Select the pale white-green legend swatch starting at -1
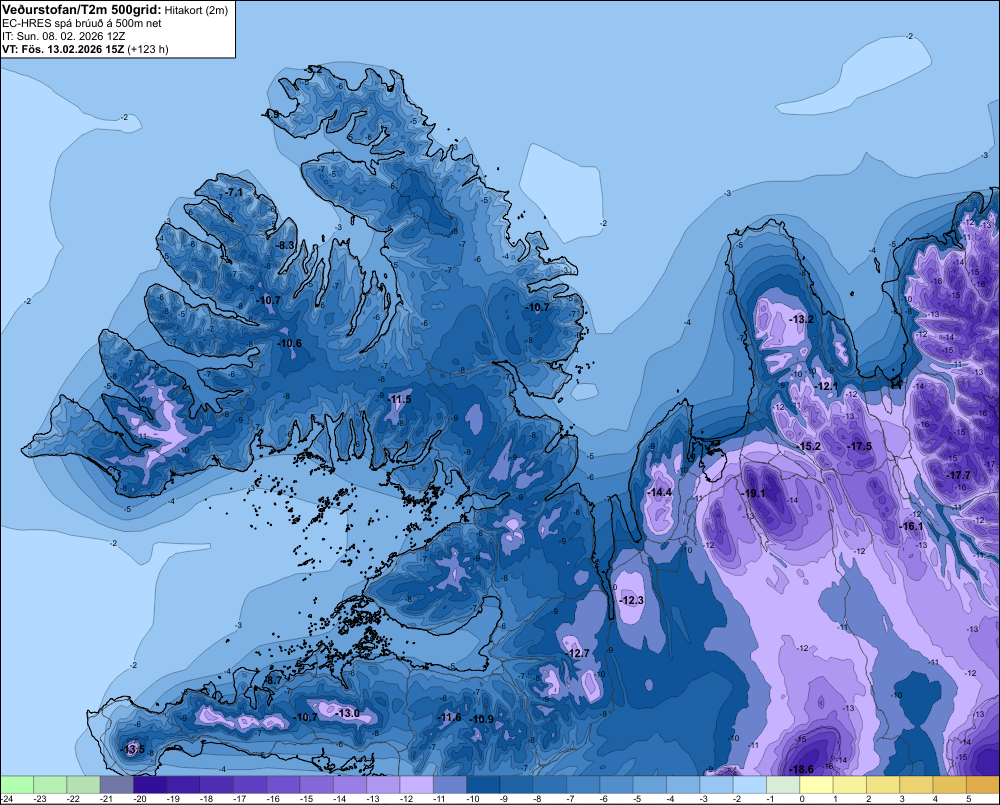Image resolution: width=1000 pixels, height=805 pixels. [783, 785]
